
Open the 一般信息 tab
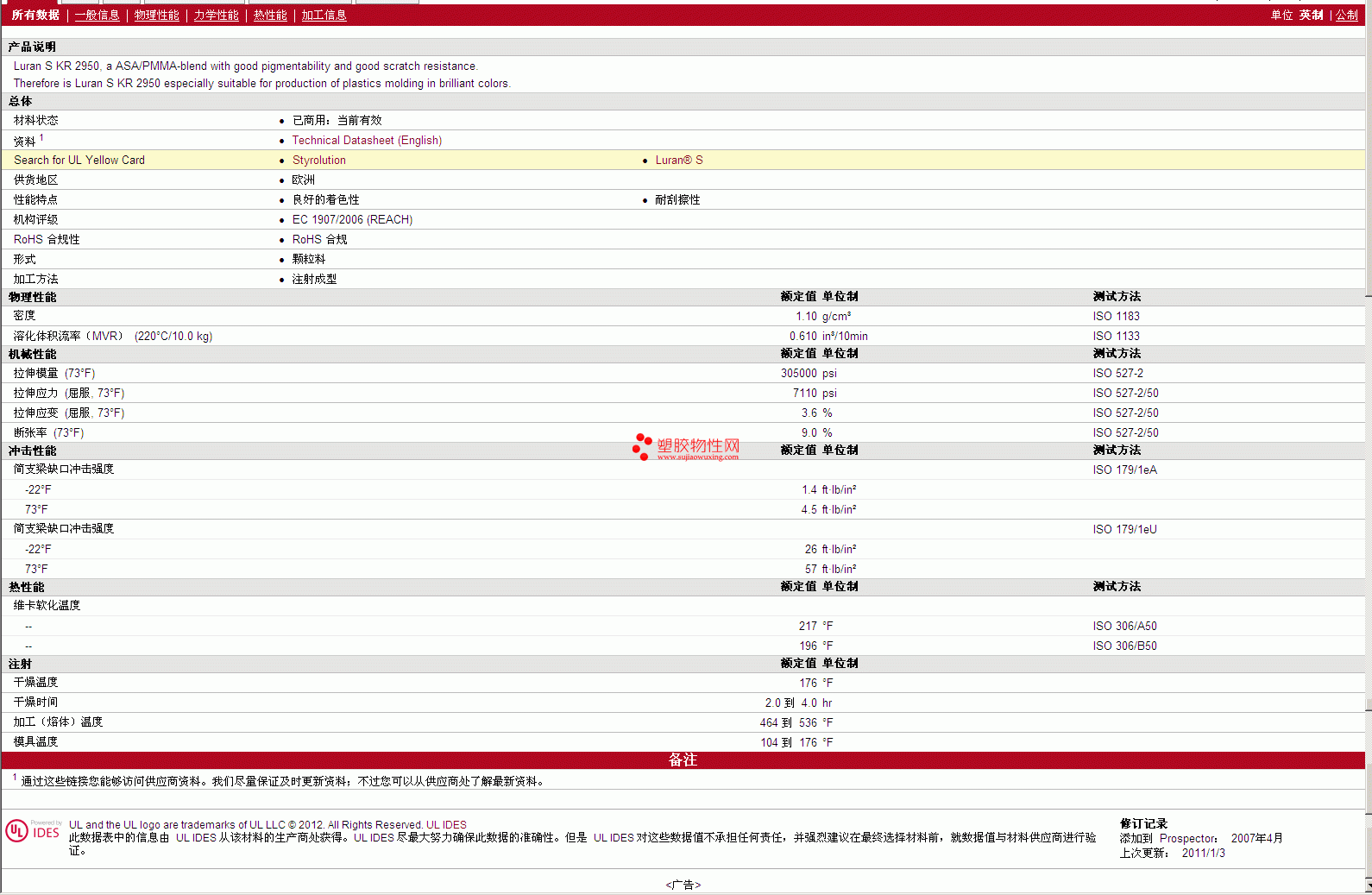(97, 16)
